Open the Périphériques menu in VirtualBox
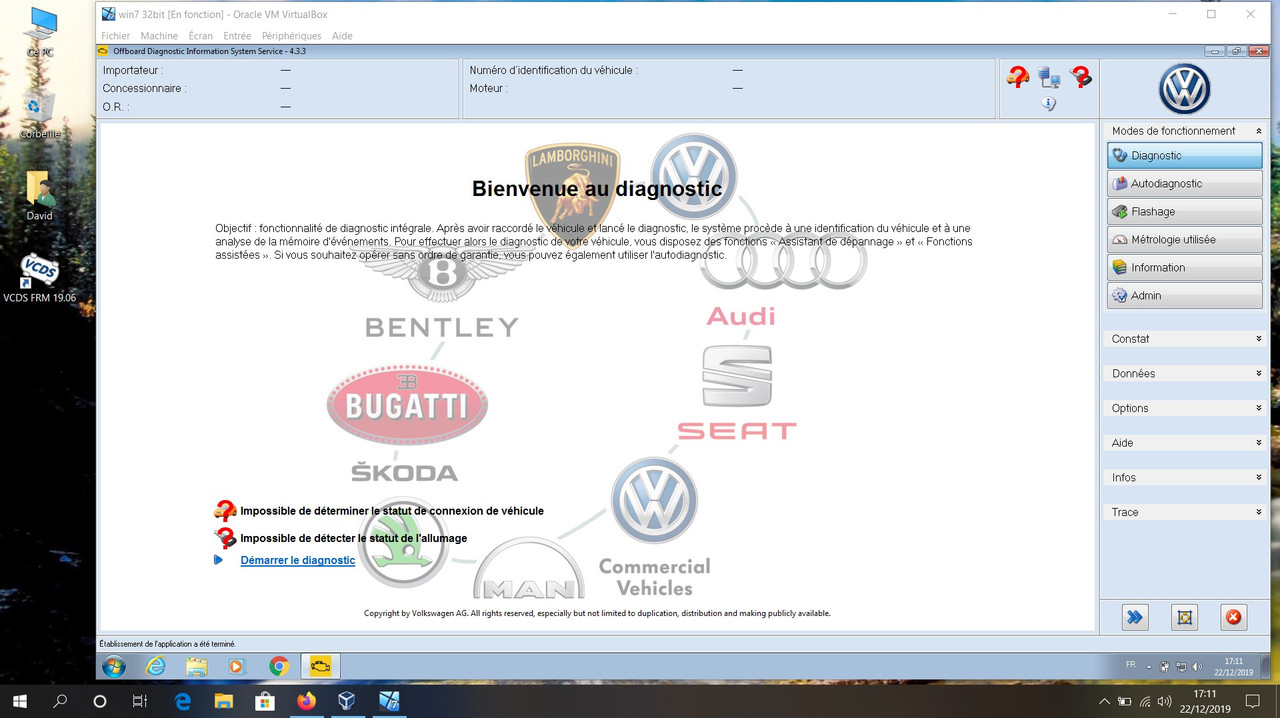This screenshot has height=718, width=1280. (292, 36)
